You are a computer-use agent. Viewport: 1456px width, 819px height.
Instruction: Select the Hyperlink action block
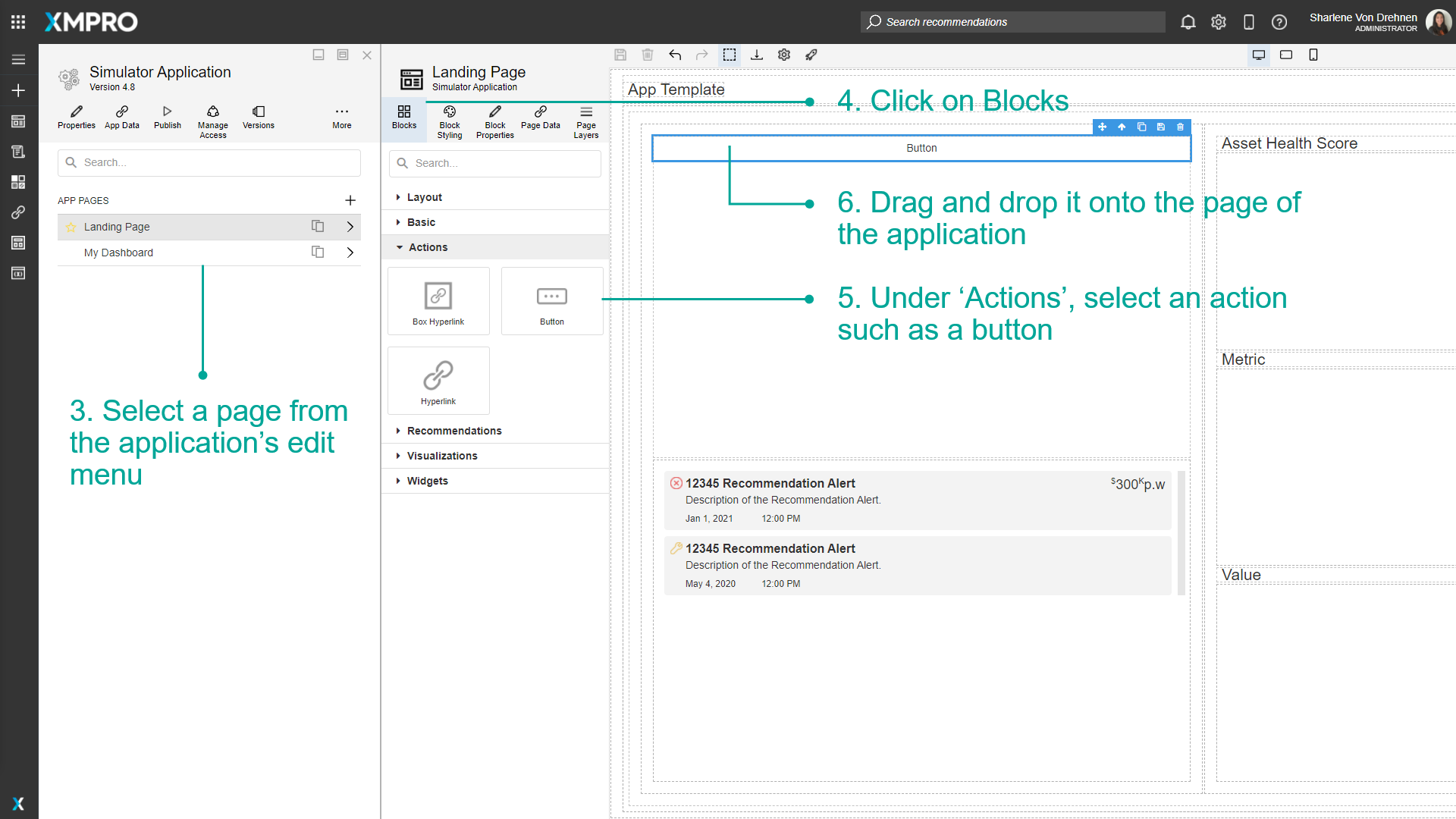[x=438, y=380]
